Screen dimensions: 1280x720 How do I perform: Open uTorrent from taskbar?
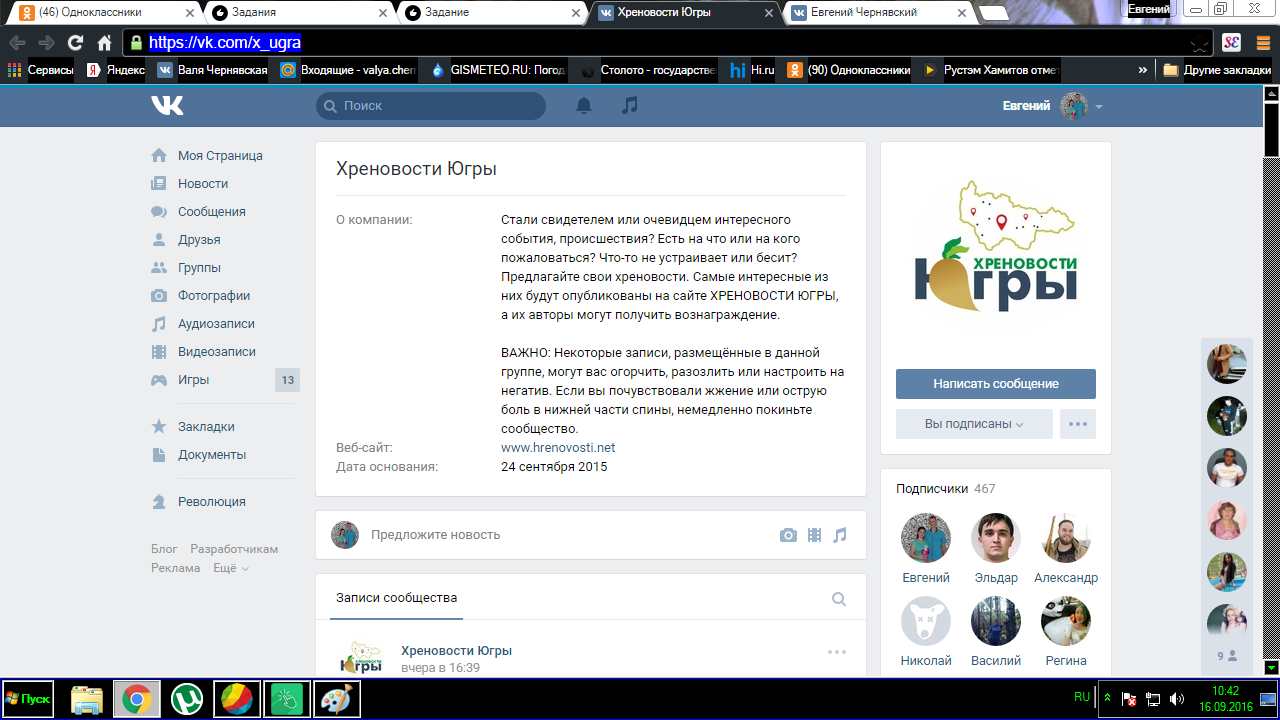click(x=186, y=699)
